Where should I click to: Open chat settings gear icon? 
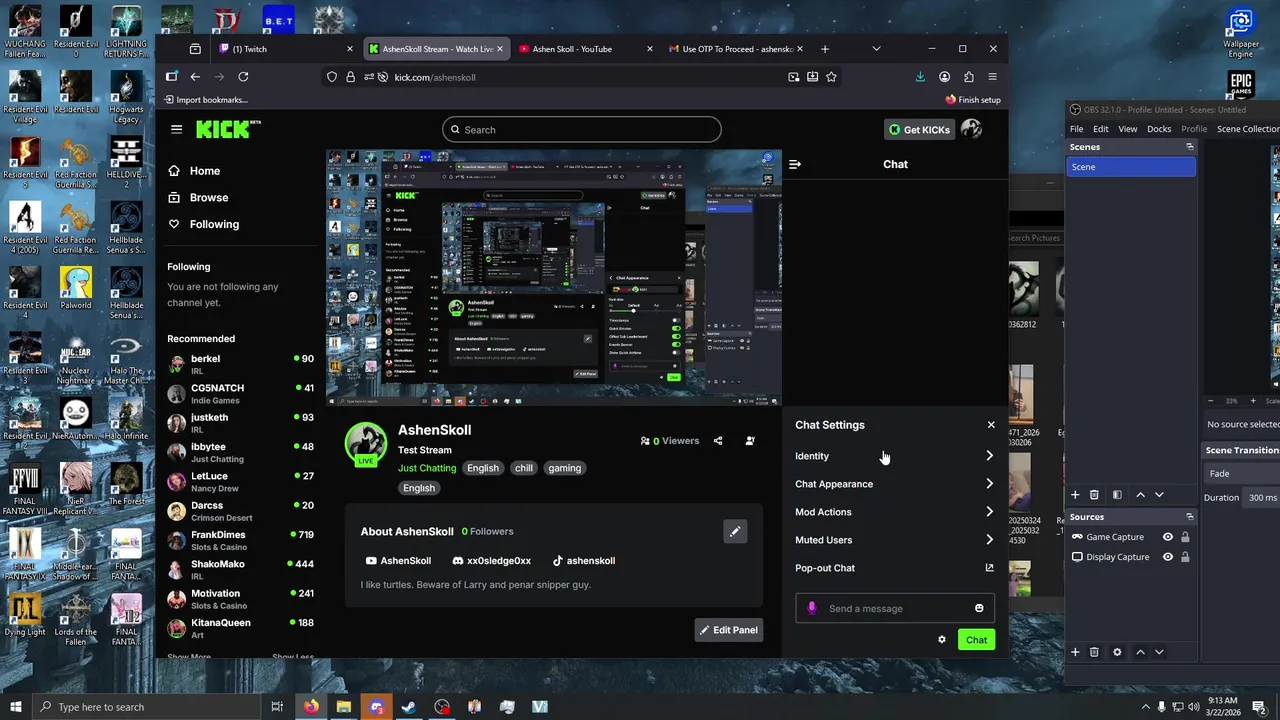coord(941,640)
